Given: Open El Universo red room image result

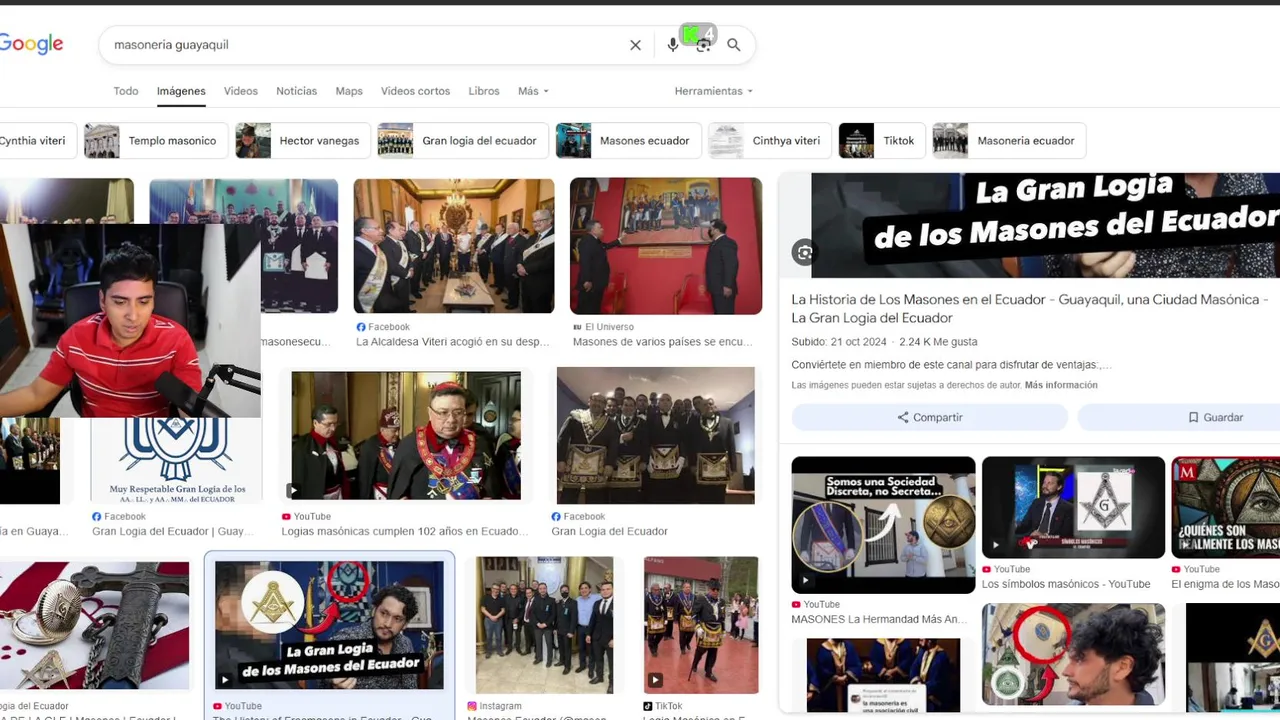Looking at the screenshot, I should point(666,246).
